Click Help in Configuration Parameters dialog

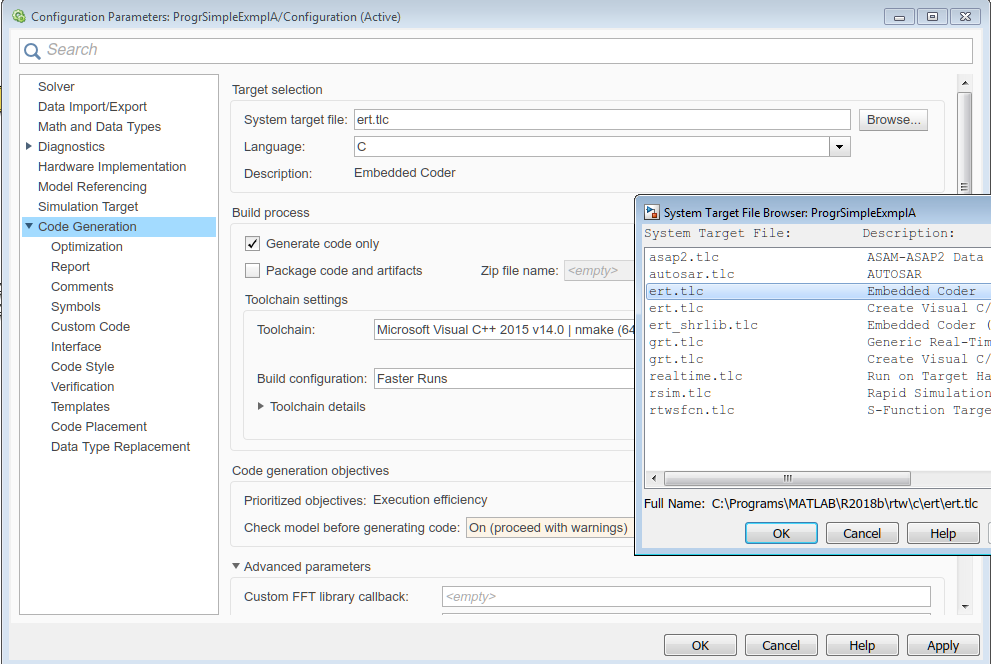[862, 646]
